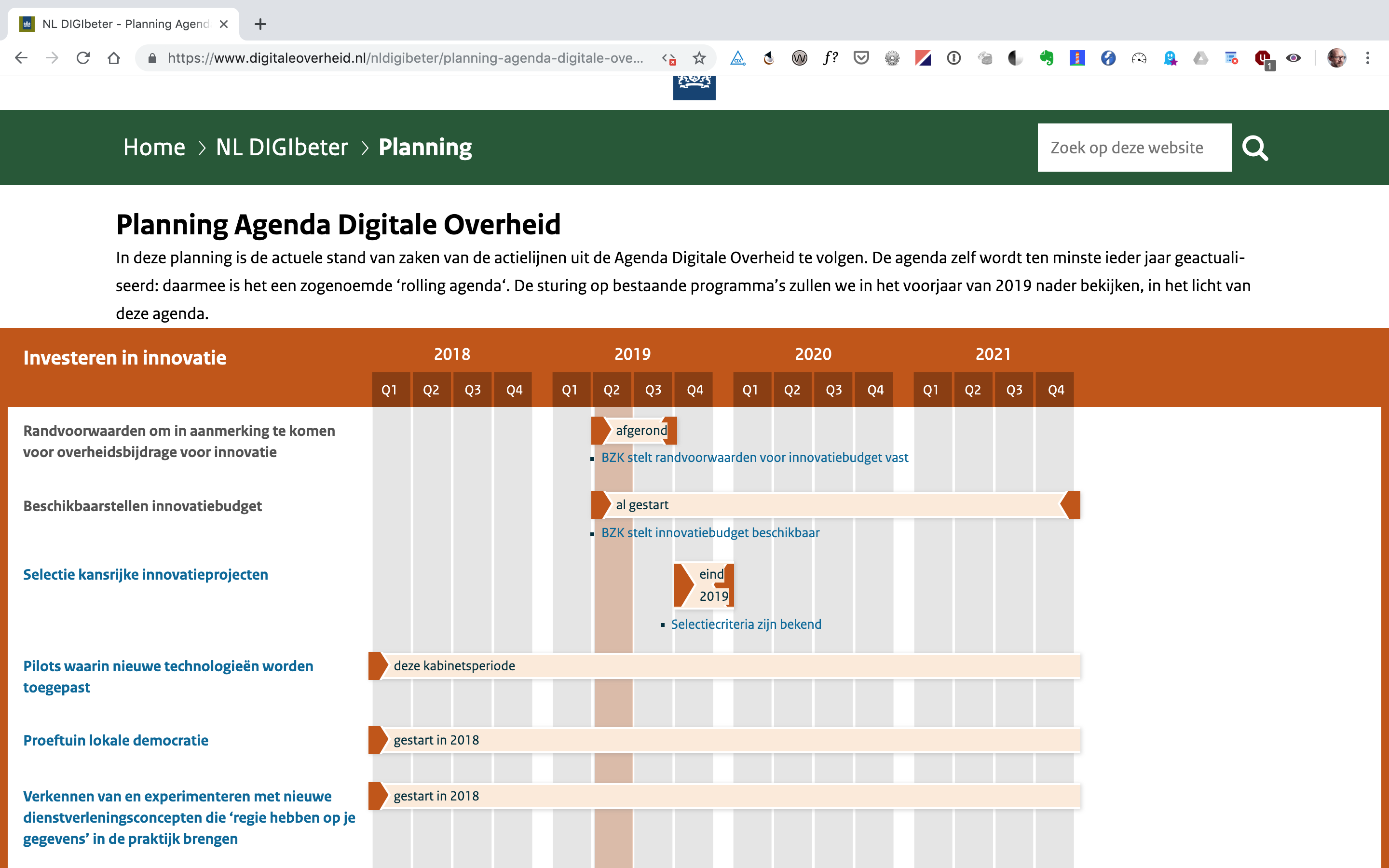
Task: Open 'Pilots waarin nieuwe technologieën worden toegepast'
Action: tap(168, 677)
